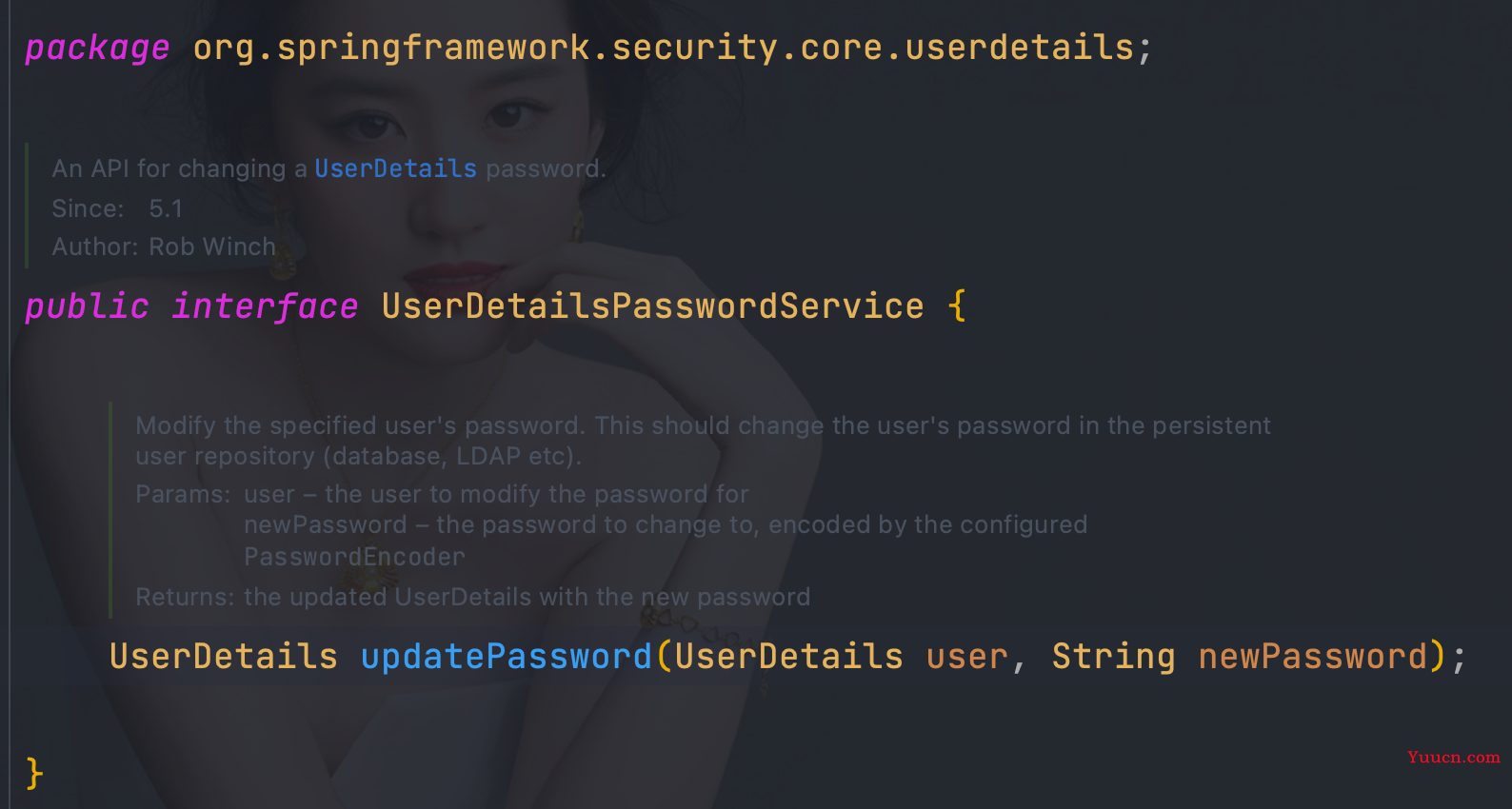Click the closing curly brace at the bottom

click(34, 773)
